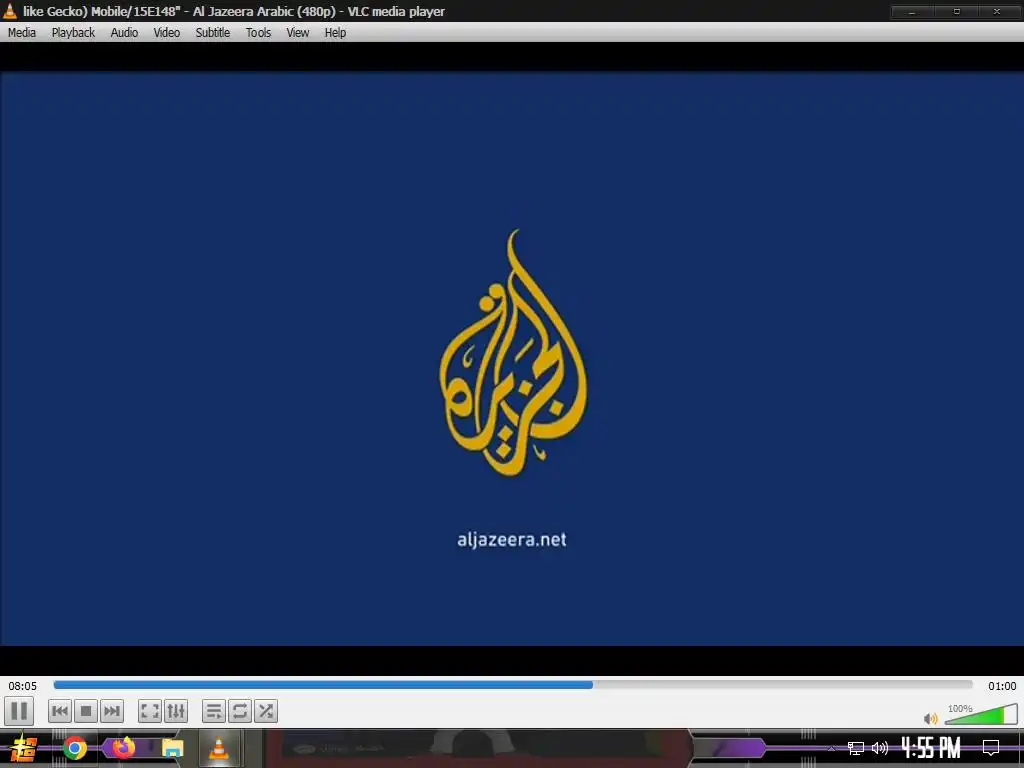
Task: Seek within the blue progress bar
Action: pyautogui.click(x=513, y=684)
